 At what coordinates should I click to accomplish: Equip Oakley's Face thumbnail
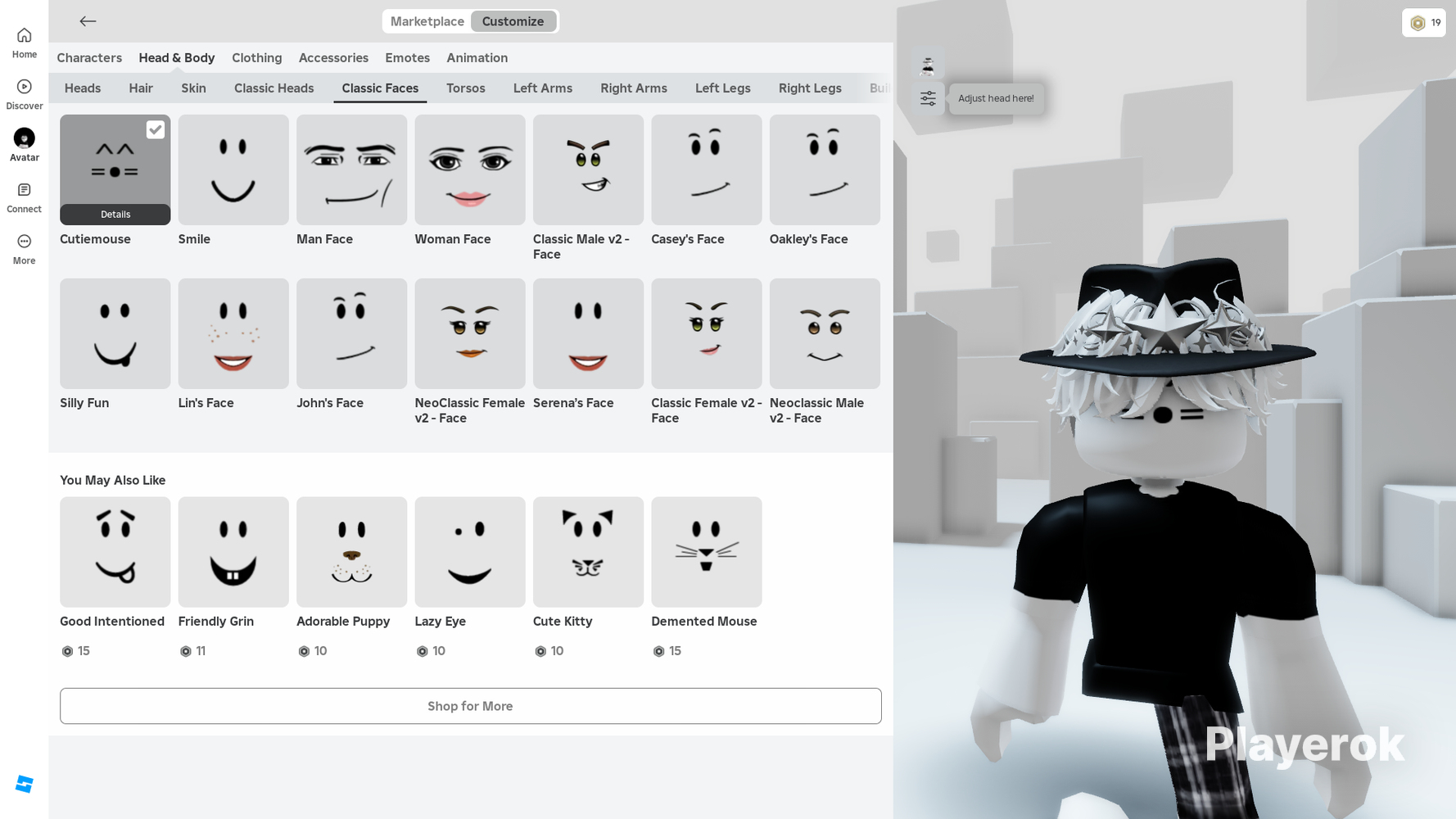pos(825,170)
